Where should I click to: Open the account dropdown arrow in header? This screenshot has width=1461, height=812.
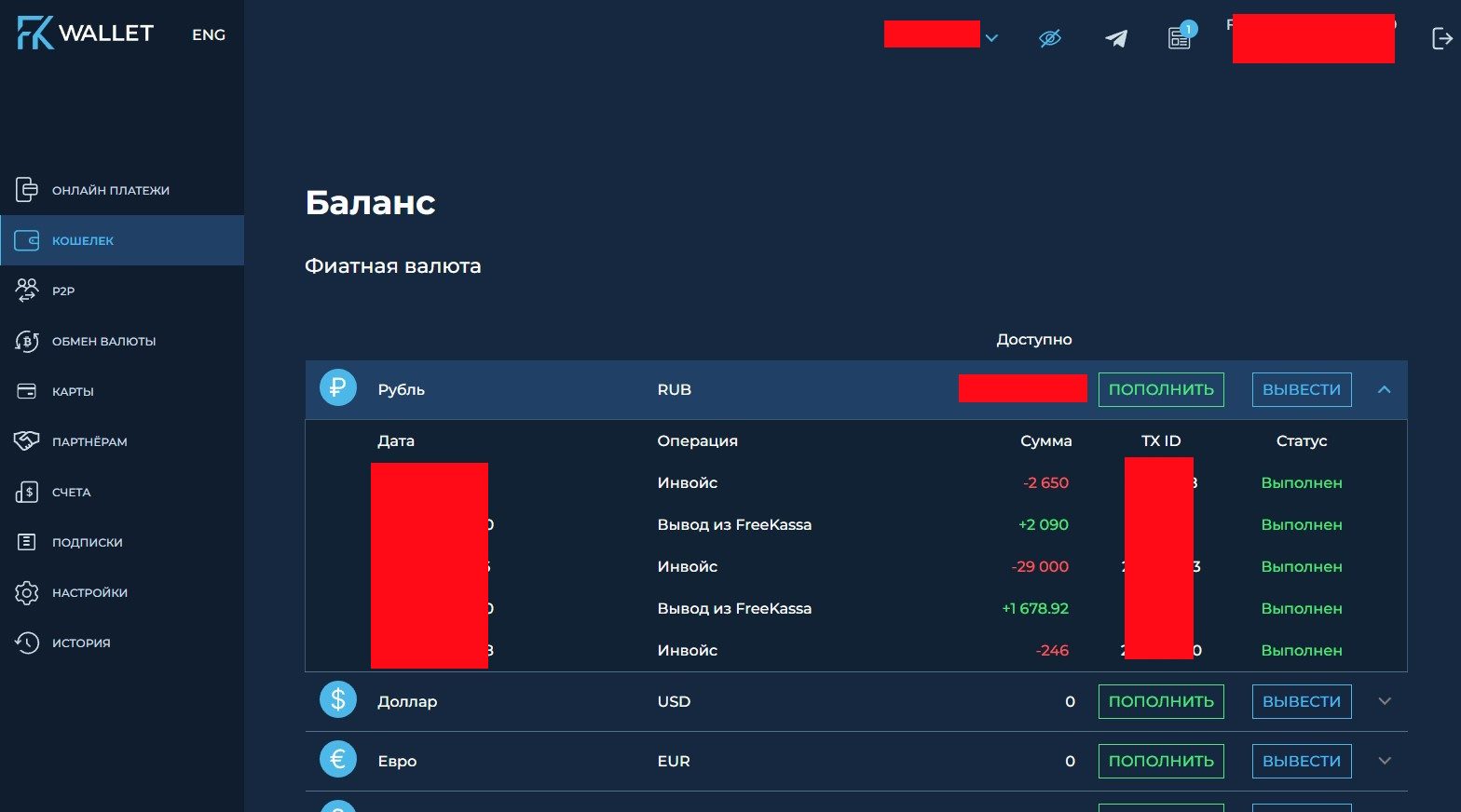[x=991, y=38]
